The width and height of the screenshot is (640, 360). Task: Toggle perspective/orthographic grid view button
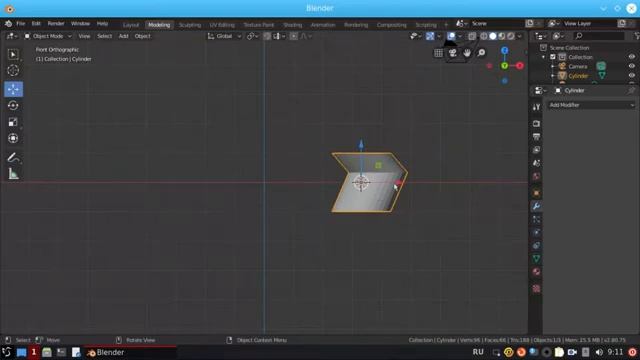point(438,53)
